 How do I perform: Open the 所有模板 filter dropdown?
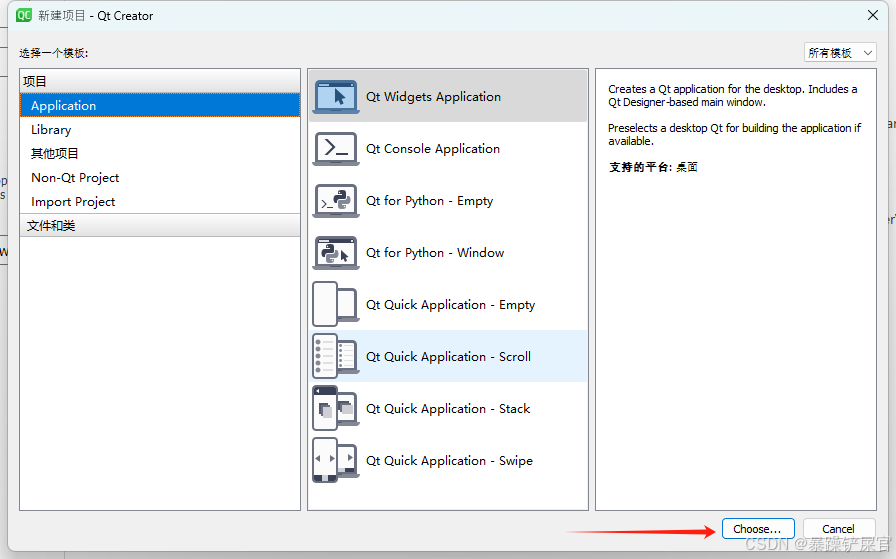[839, 53]
